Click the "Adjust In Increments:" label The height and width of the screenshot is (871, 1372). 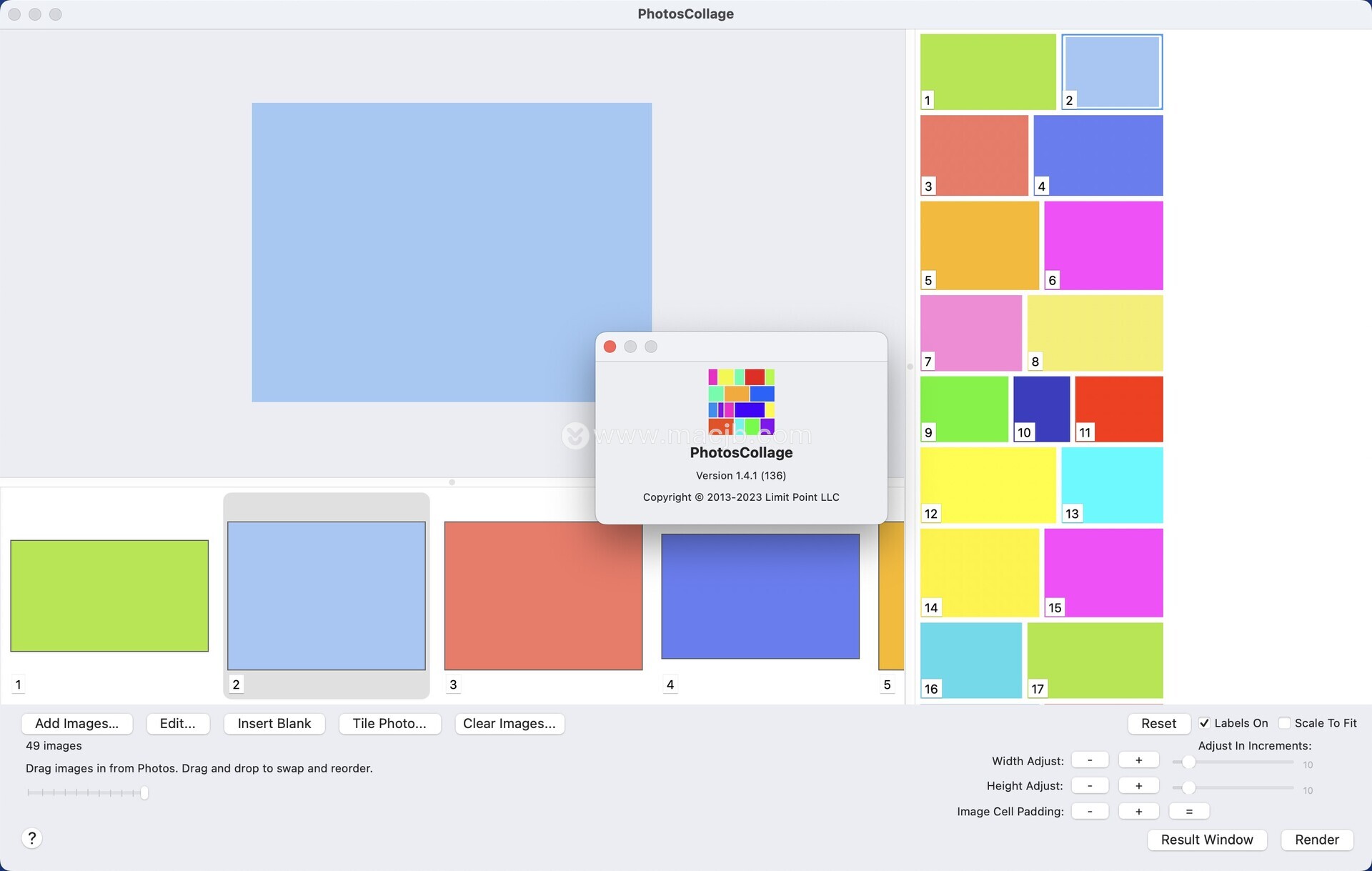tap(1255, 746)
